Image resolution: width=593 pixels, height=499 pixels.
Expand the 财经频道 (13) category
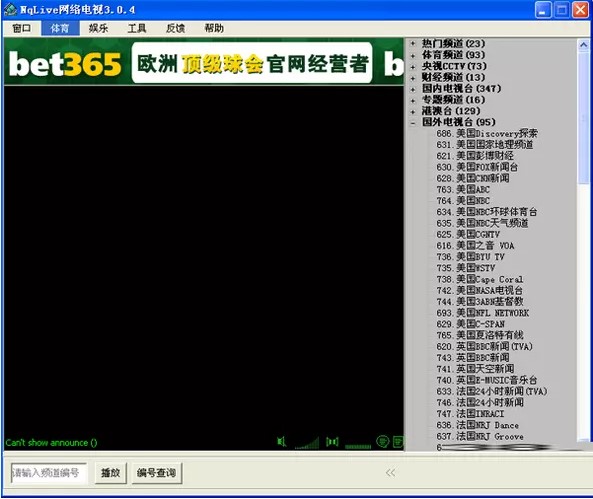tap(413, 78)
